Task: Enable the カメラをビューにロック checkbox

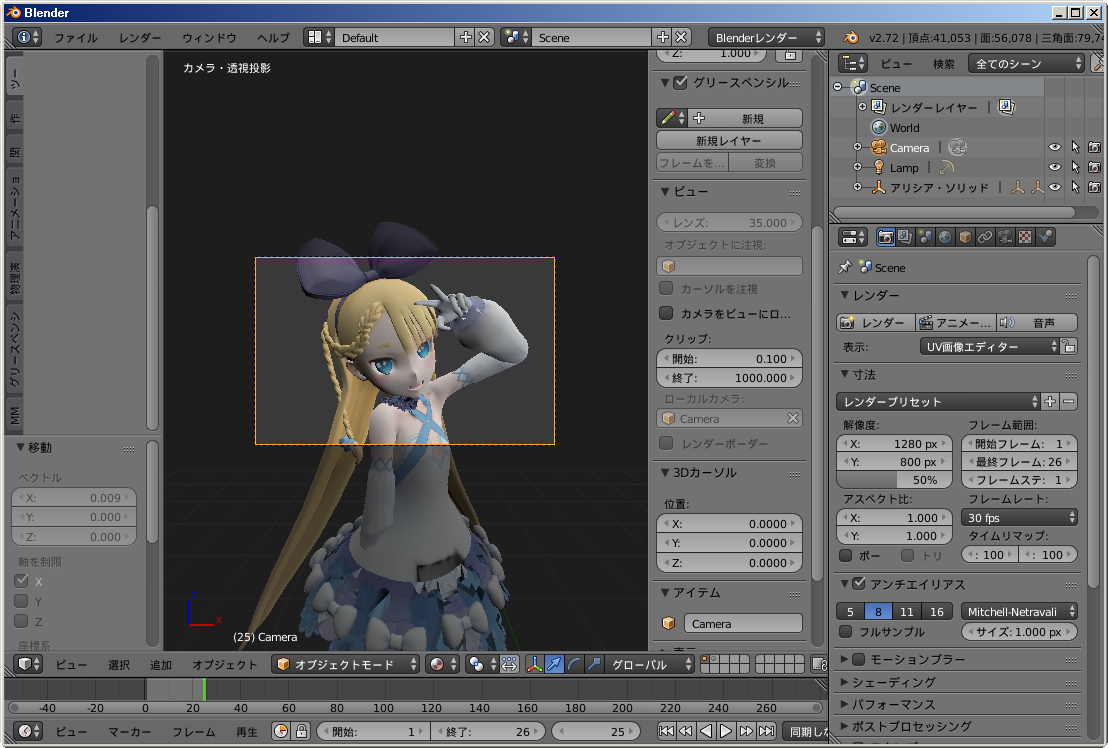Action: click(x=666, y=313)
